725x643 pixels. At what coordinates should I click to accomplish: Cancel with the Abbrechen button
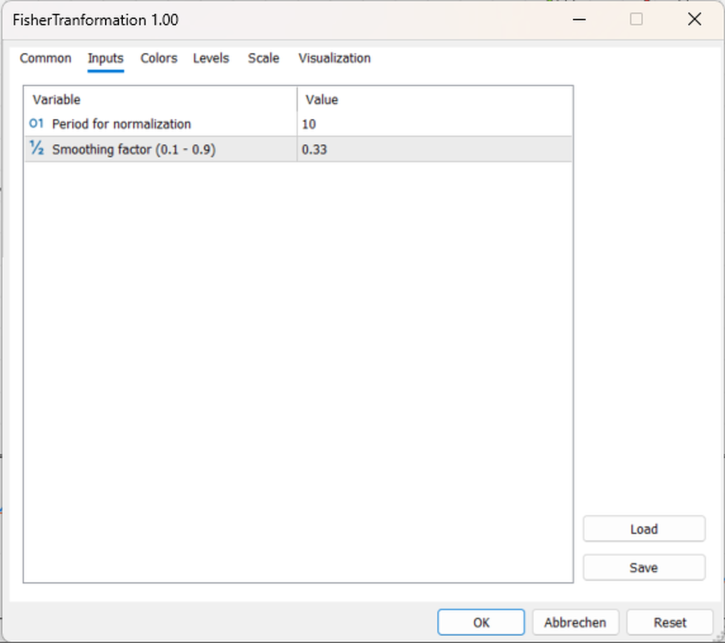click(x=575, y=622)
